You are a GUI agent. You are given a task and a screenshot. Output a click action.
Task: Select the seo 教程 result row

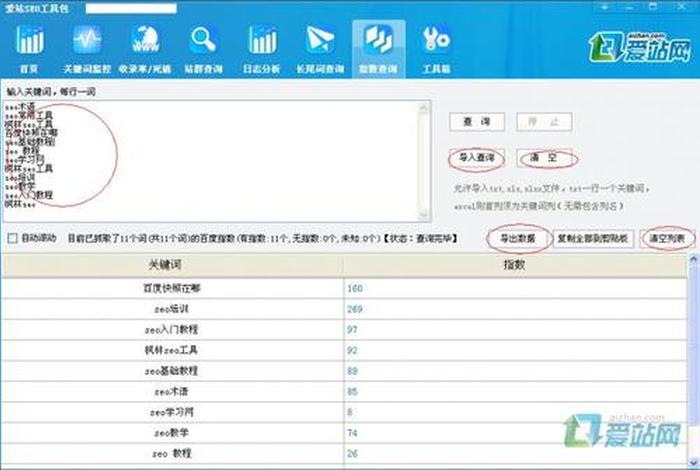[344, 453]
